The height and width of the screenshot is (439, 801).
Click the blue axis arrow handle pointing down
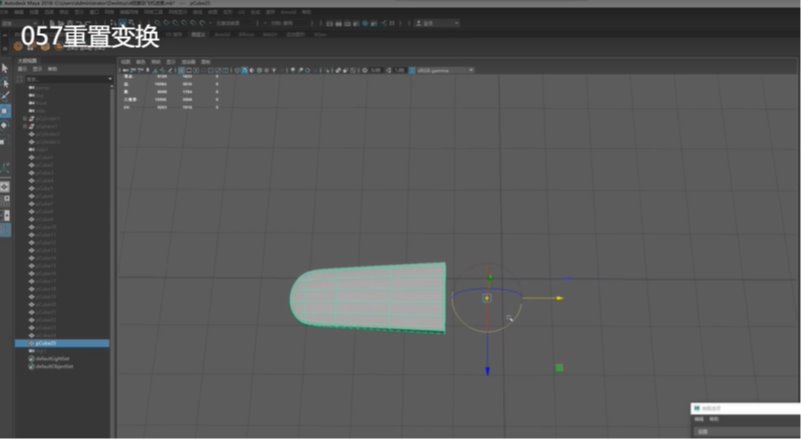[x=487, y=371]
